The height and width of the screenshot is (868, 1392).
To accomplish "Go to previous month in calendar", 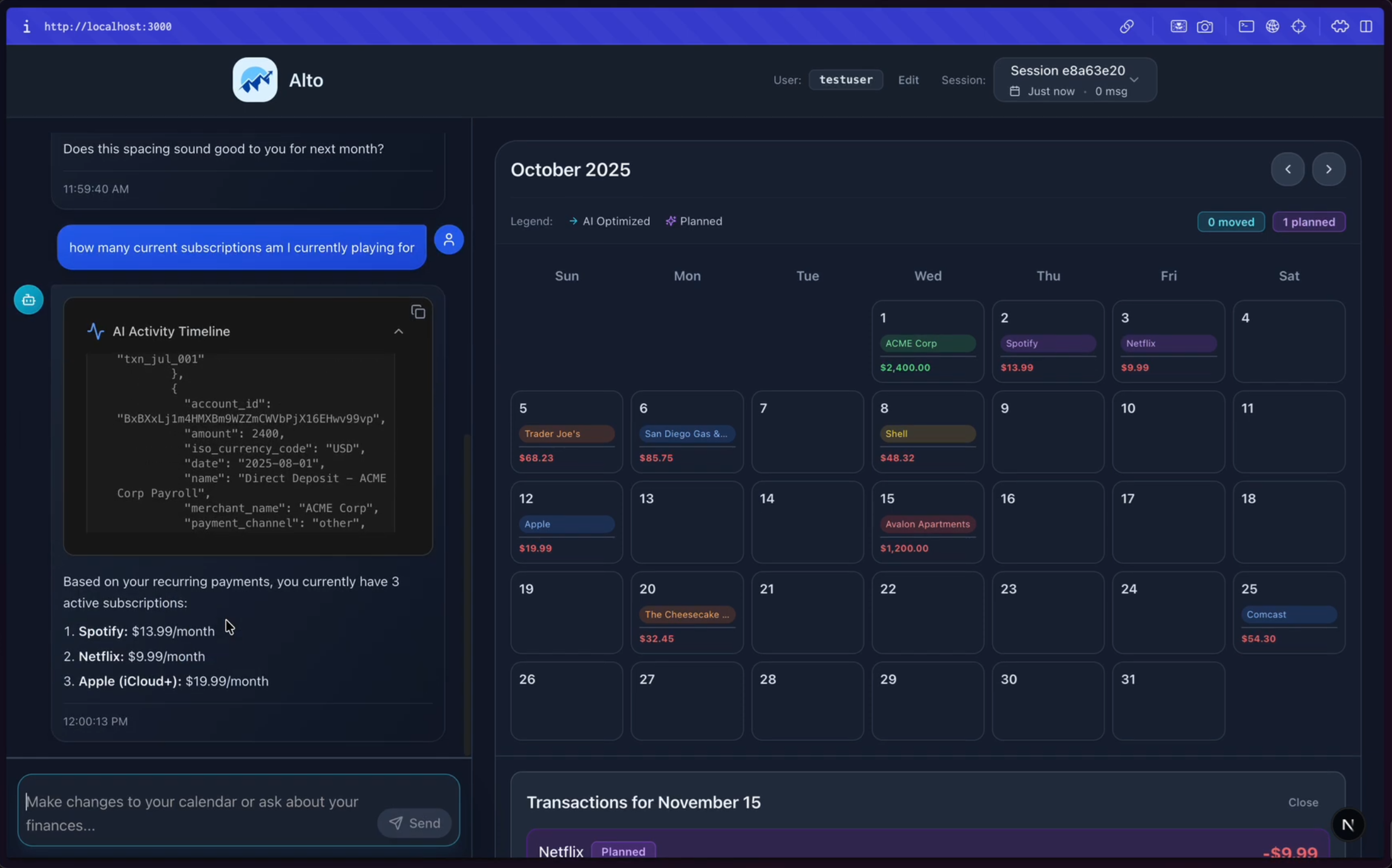I will coord(1287,169).
